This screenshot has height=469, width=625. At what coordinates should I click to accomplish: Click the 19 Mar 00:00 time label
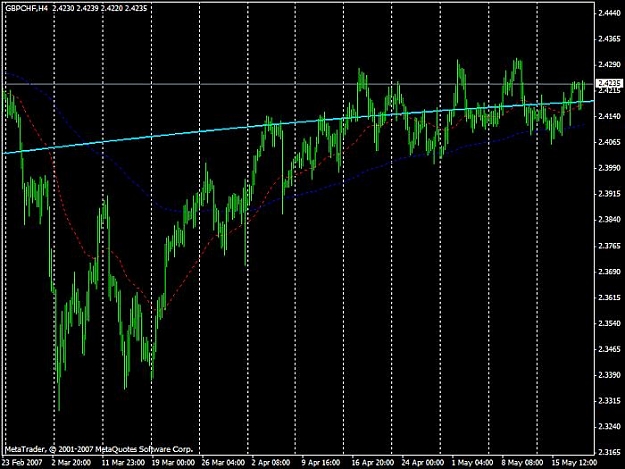click(173, 463)
